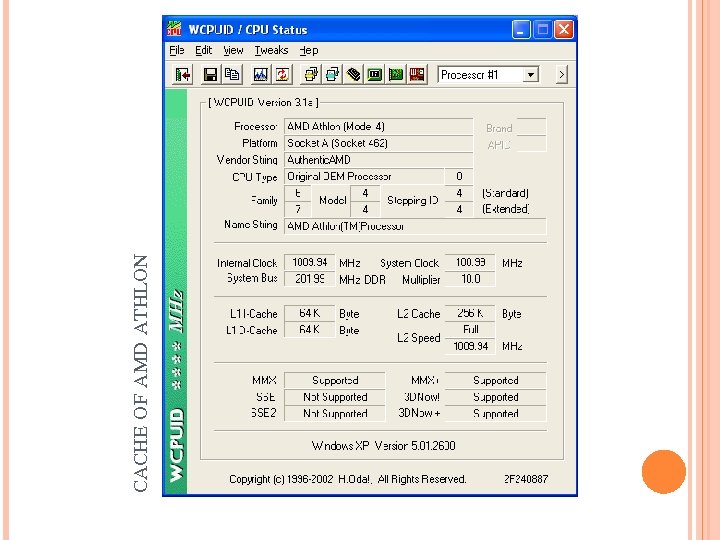Click the MMX Supported field
The image size is (720, 540).
(x=335, y=380)
